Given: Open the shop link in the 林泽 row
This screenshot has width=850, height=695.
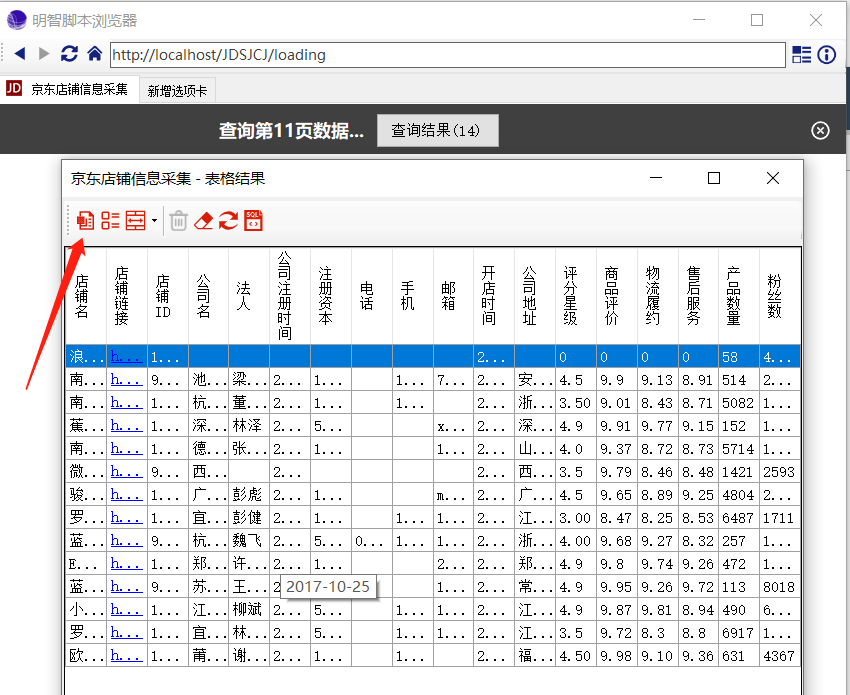Looking at the screenshot, I should click(x=126, y=426).
